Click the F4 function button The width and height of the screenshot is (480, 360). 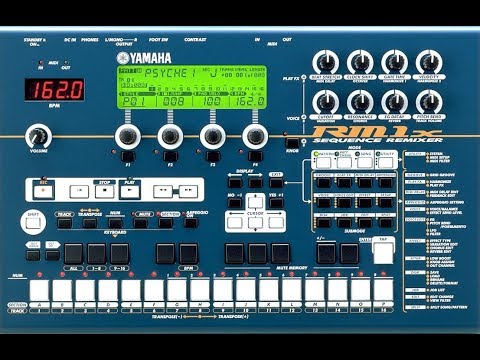point(255,156)
